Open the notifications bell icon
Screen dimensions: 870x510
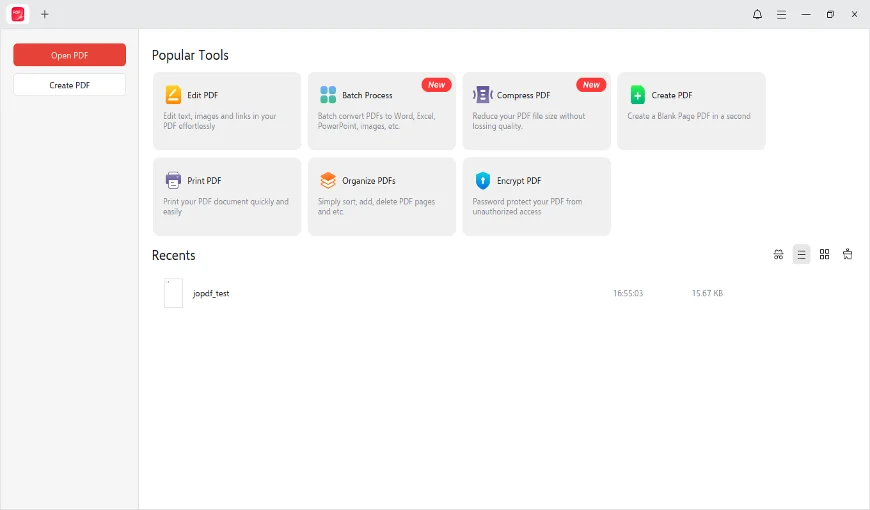click(757, 14)
